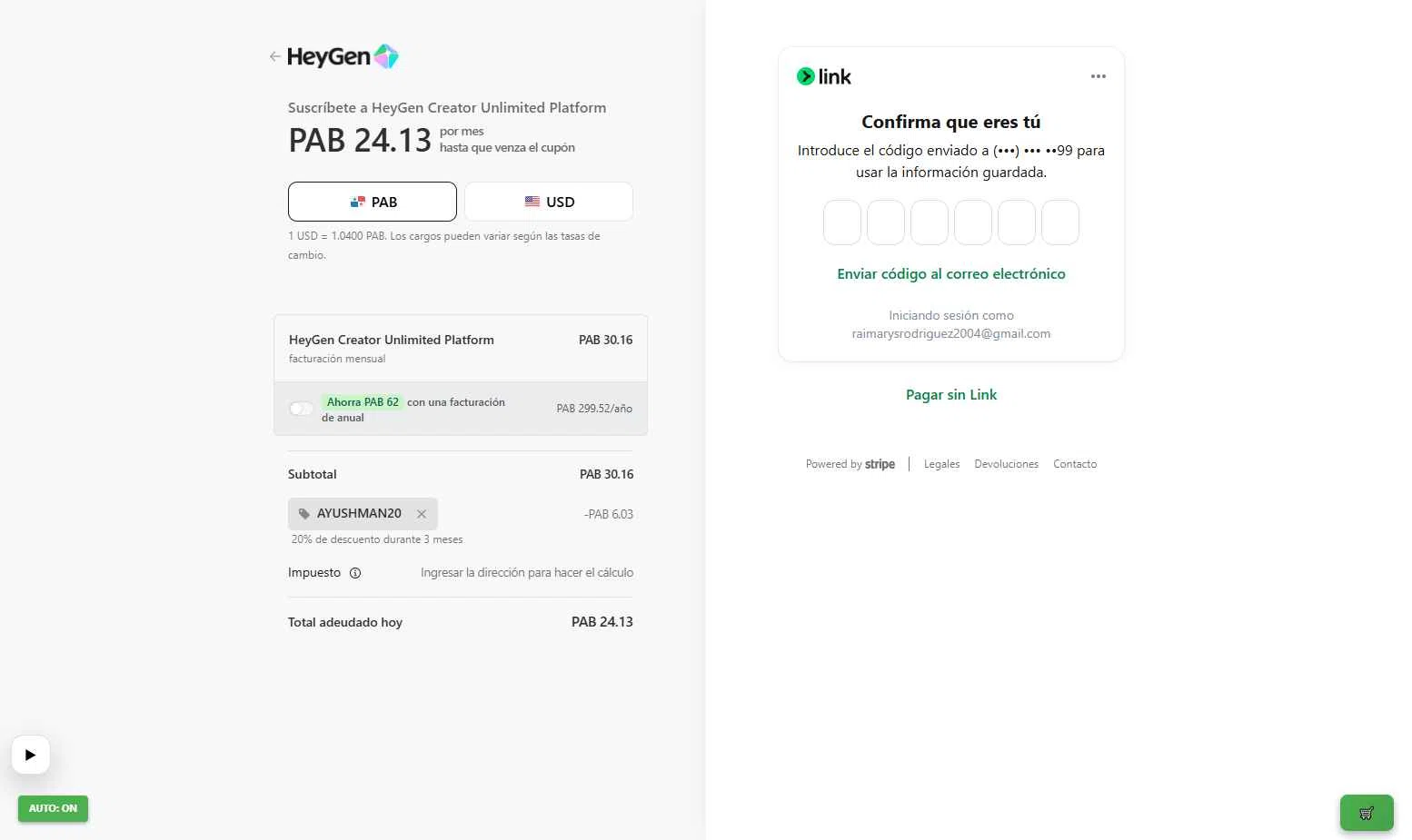The image size is (1412, 840).
Task: Click the '-PAB 6.03' discount amount
Action: click(x=609, y=514)
